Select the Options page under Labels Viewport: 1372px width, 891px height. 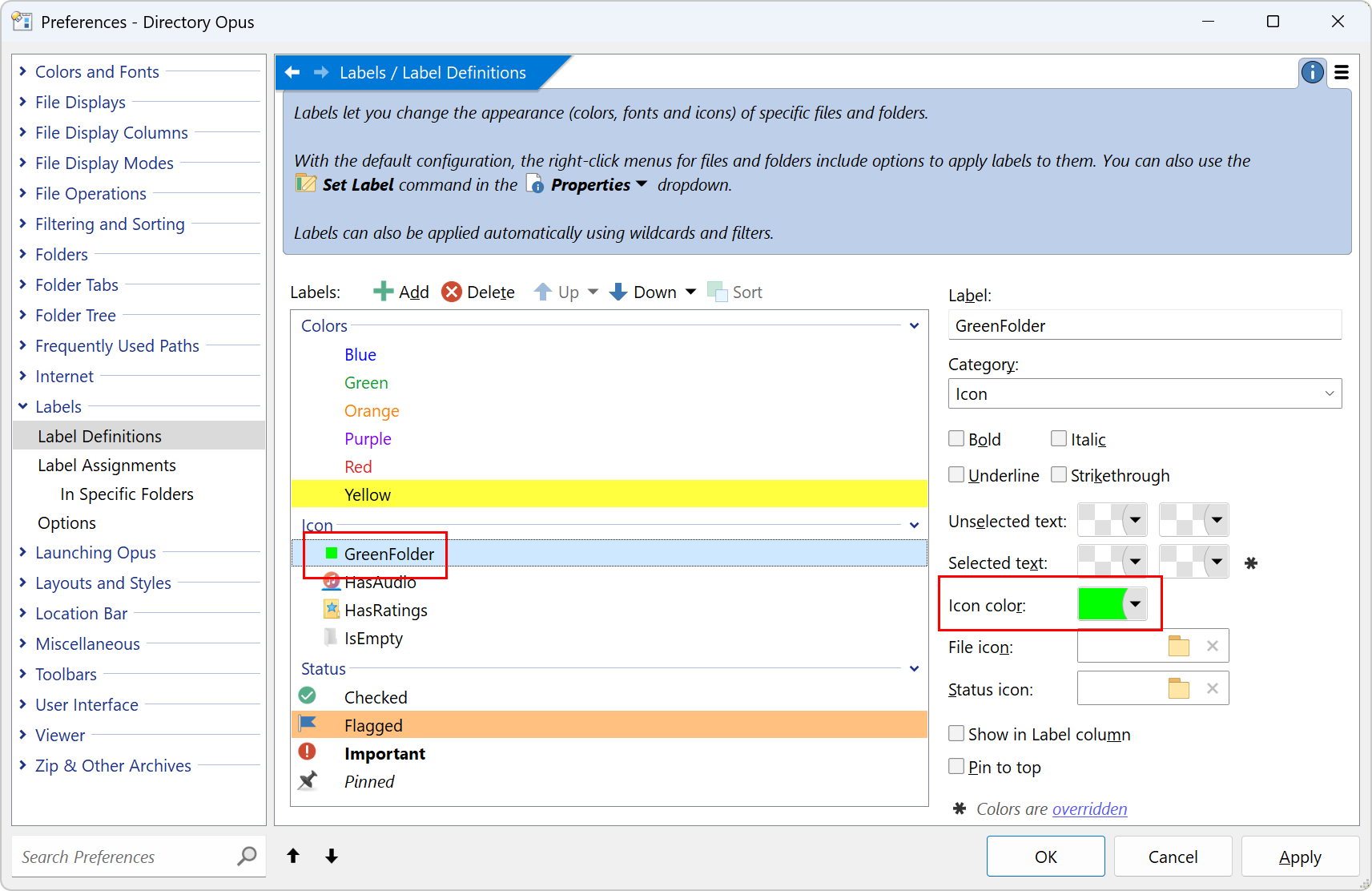[x=66, y=523]
